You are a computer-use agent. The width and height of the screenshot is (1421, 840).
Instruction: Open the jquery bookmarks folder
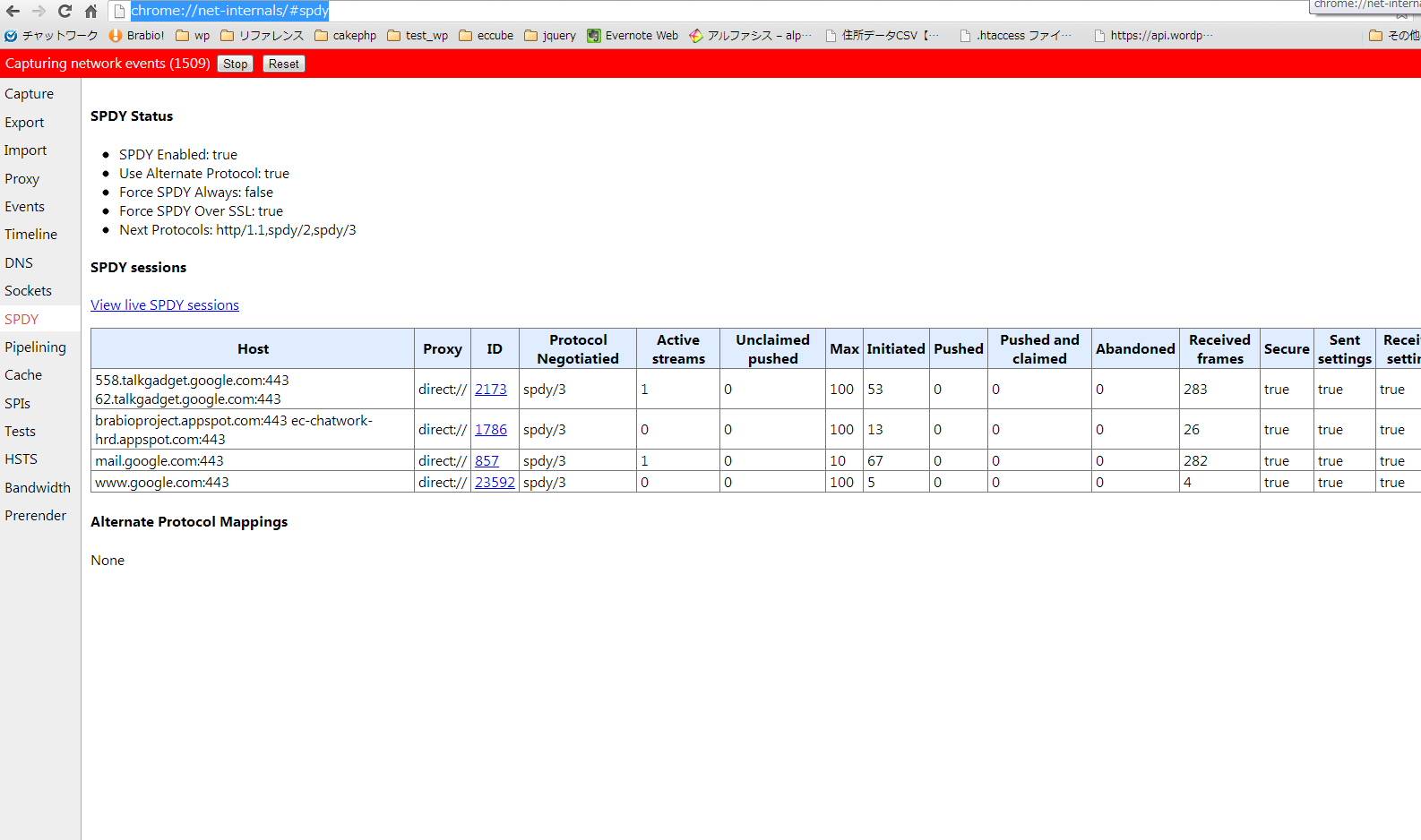[x=550, y=36]
